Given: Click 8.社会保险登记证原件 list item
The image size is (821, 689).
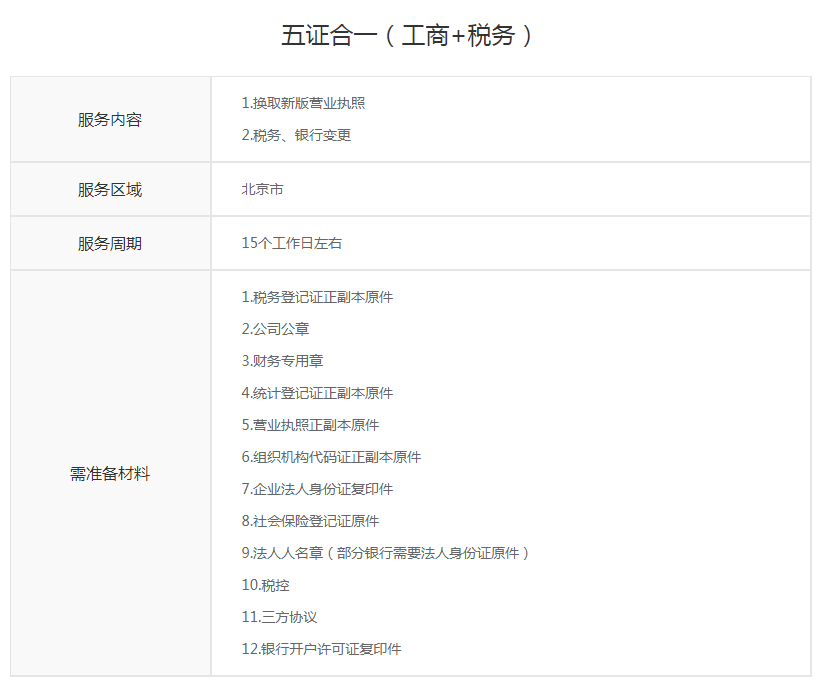Looking at the screenshot, I should pos(310,521).
